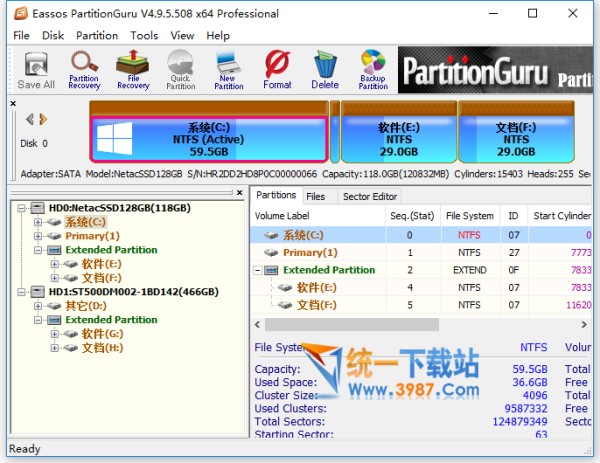Switch to the Files tab
The image size is (600, 463).
tap(316, 197)
